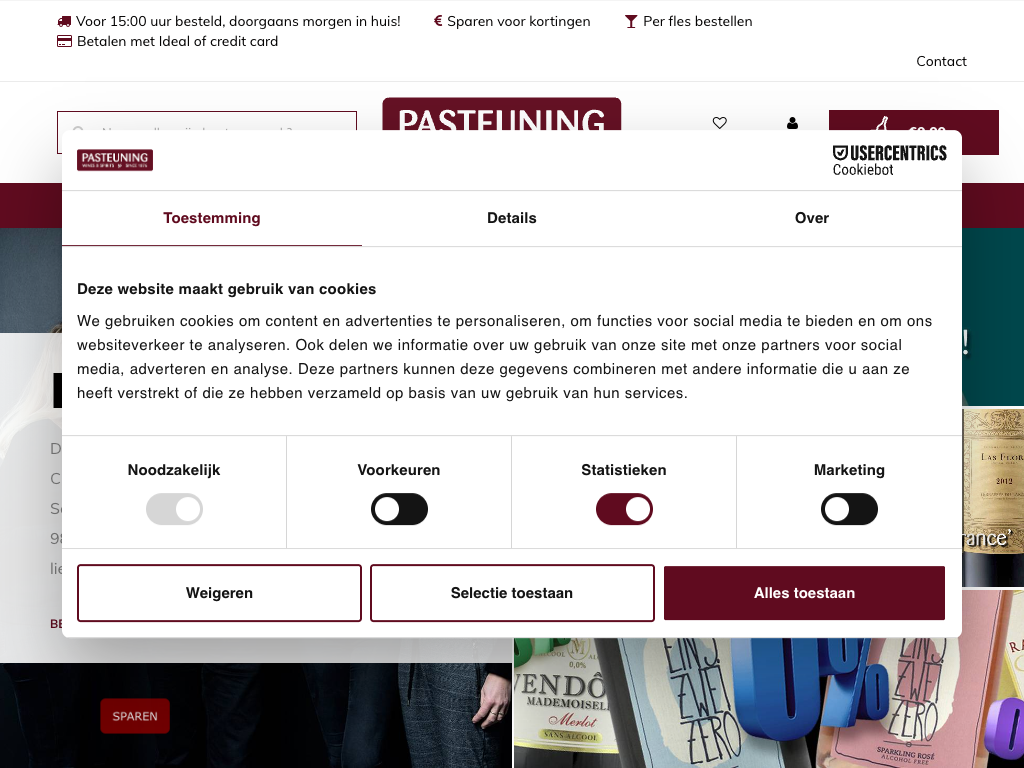
Task: Switch to the Over tab
Action: coord(812,218)
